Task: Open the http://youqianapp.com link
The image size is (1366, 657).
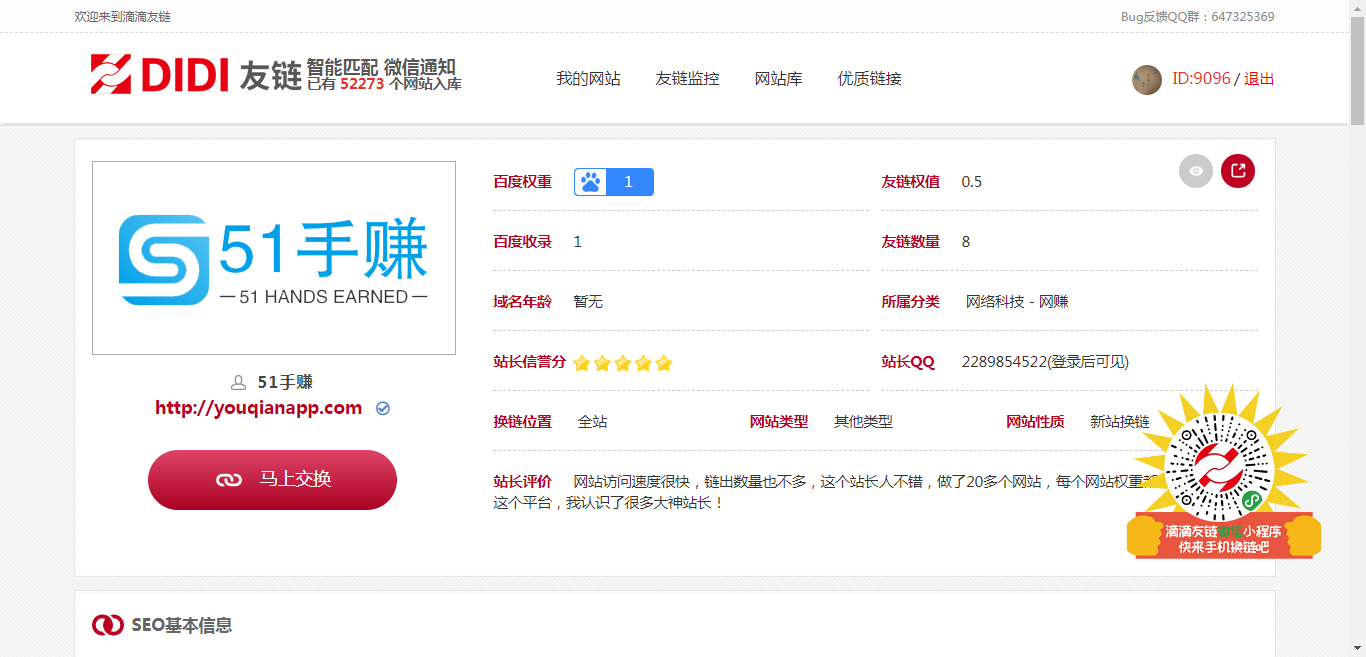Action: click(258, 408)
